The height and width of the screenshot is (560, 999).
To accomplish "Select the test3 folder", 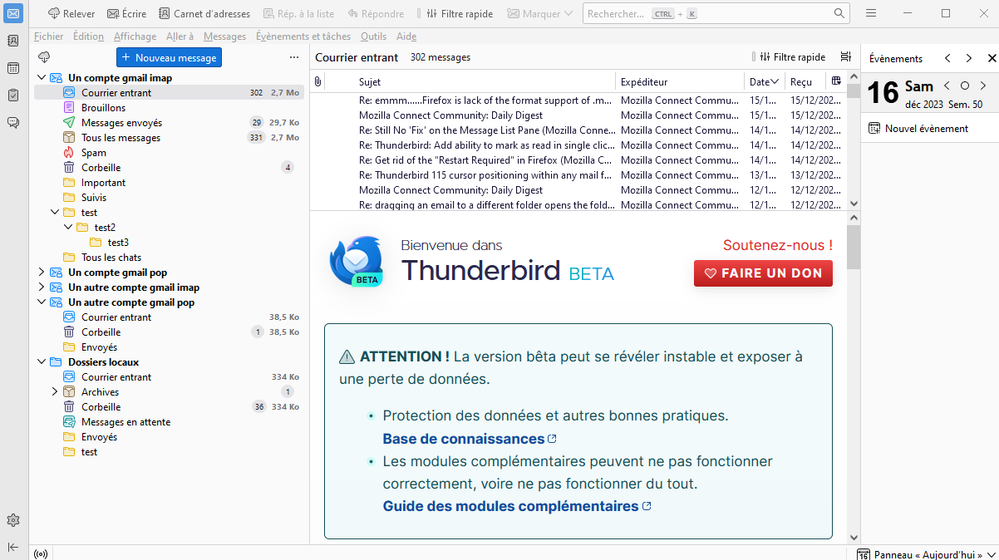I will click(169, 242).
